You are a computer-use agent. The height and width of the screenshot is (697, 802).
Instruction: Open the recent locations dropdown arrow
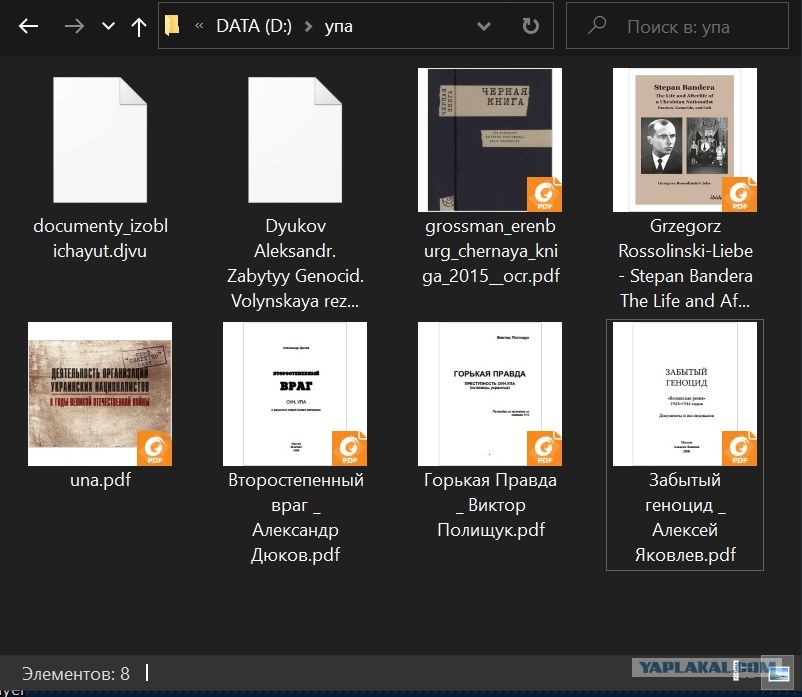tap(108, 26)
